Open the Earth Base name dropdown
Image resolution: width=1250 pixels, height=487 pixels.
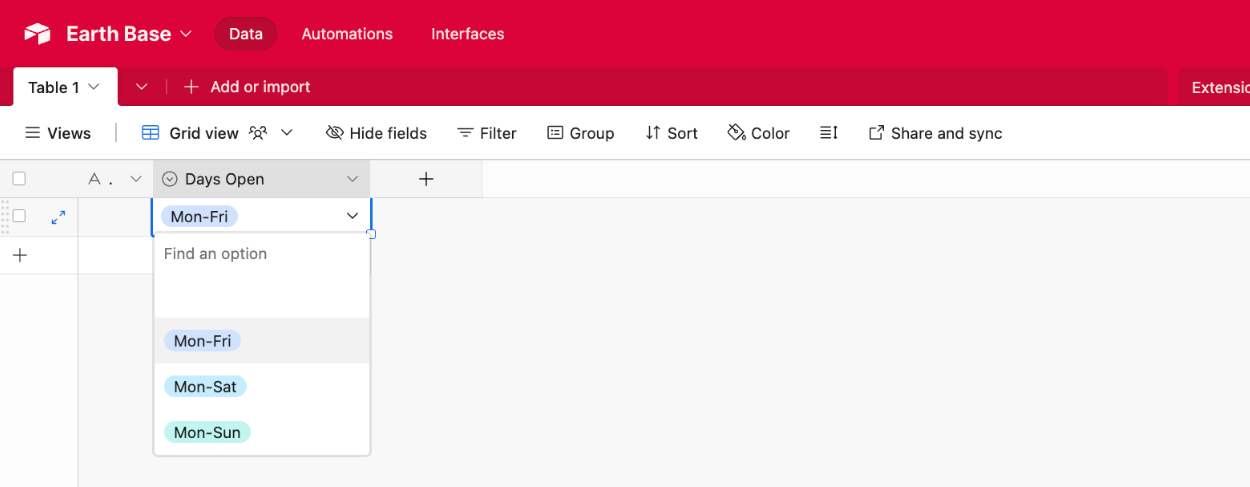pos(129,34)
